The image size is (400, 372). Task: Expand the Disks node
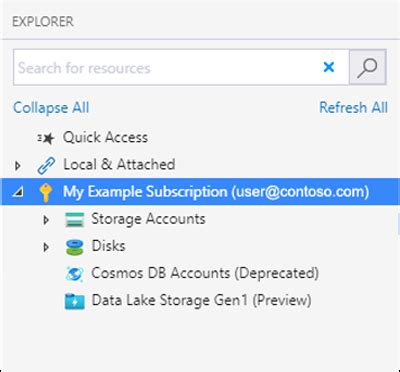coord(46,247)
